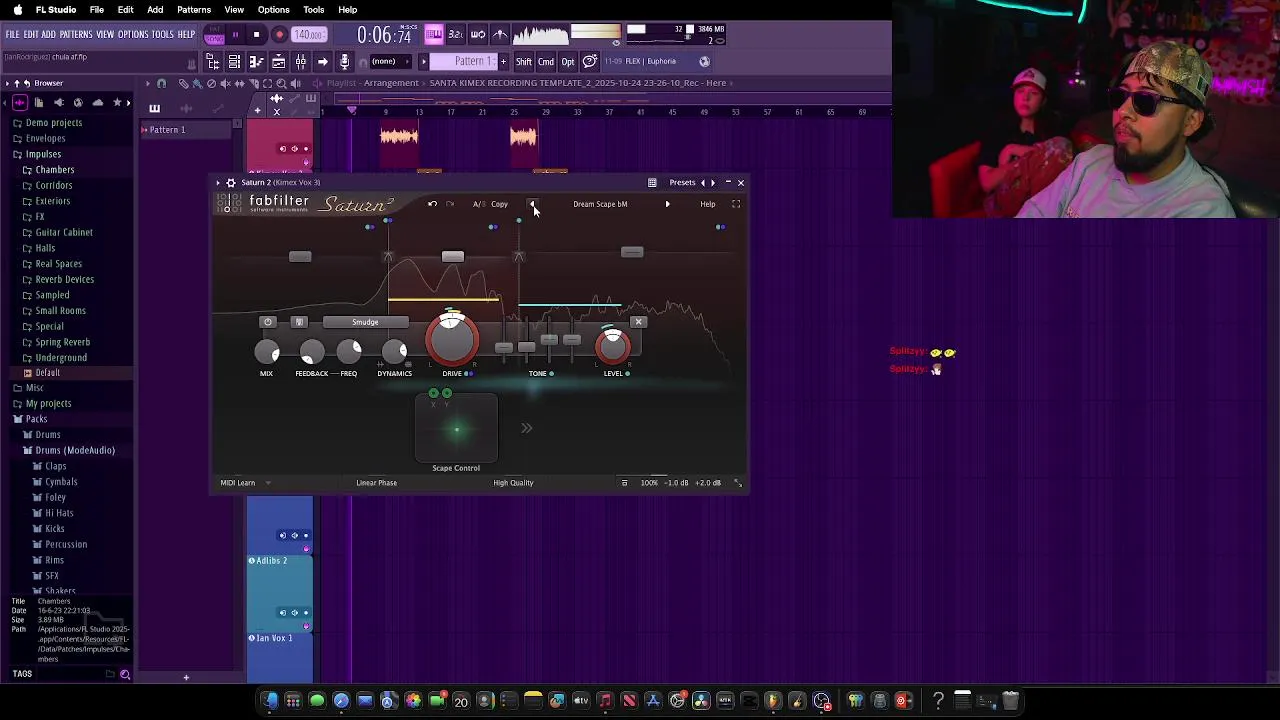Toggle A/B comparison in Saturn
This screenshot has width=1280, height=720.
(x=479, y=204)
